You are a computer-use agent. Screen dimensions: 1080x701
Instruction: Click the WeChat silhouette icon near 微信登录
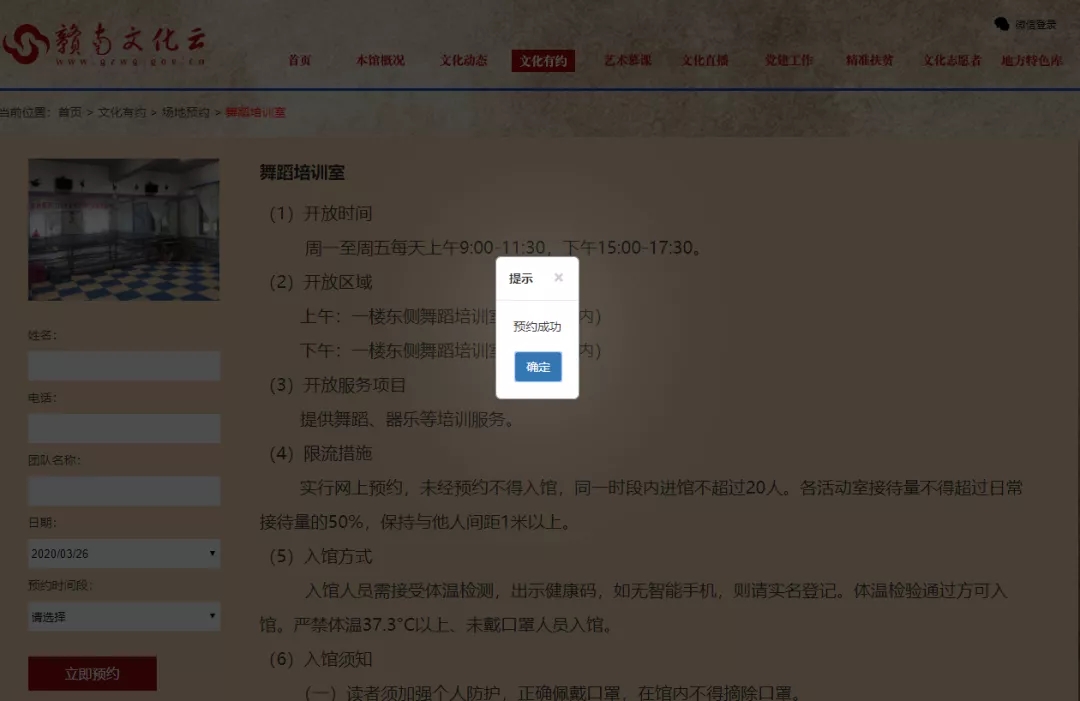(x=1002, y=24)
